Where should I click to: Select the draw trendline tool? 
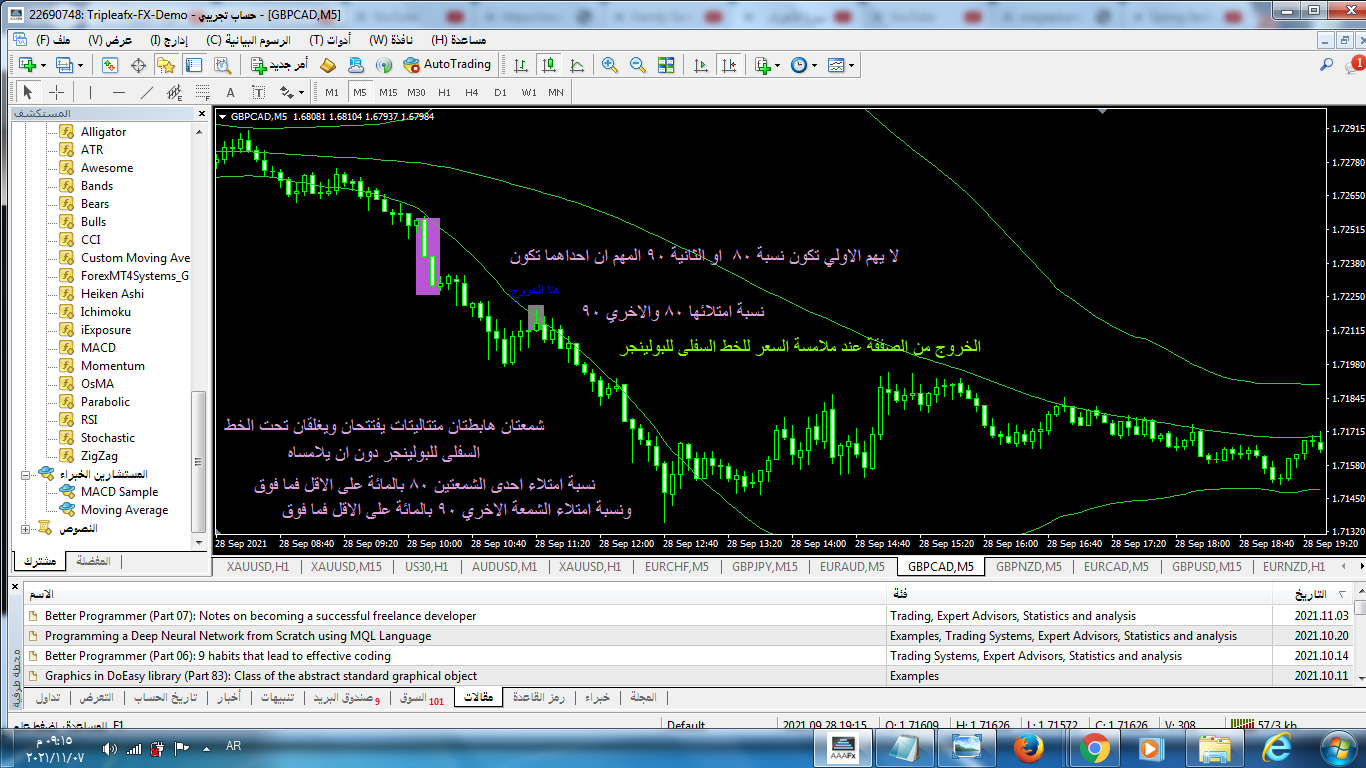click(x=147, y=93)
